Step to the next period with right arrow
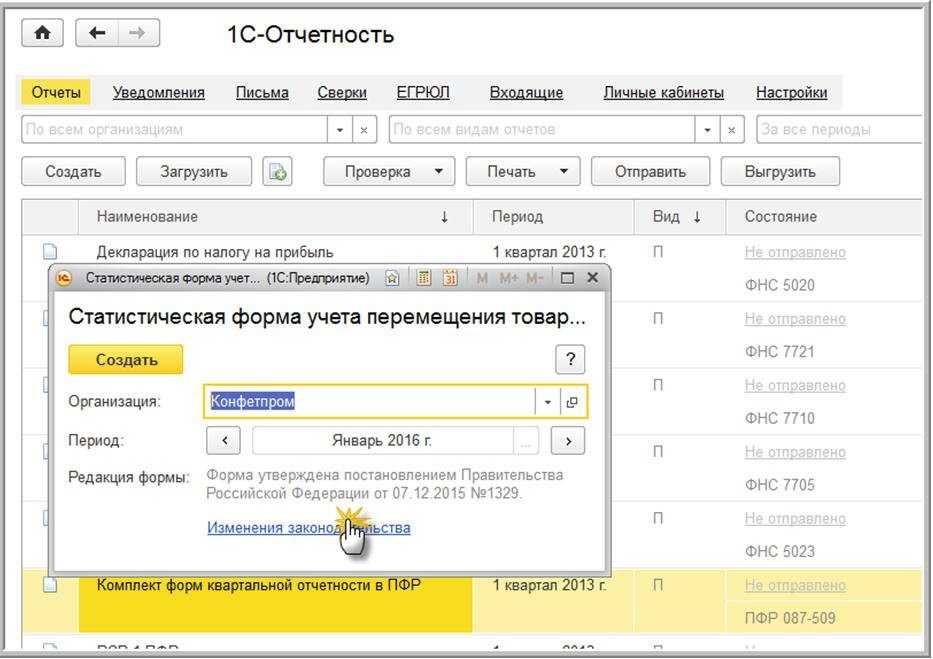 tap(568, 440)
